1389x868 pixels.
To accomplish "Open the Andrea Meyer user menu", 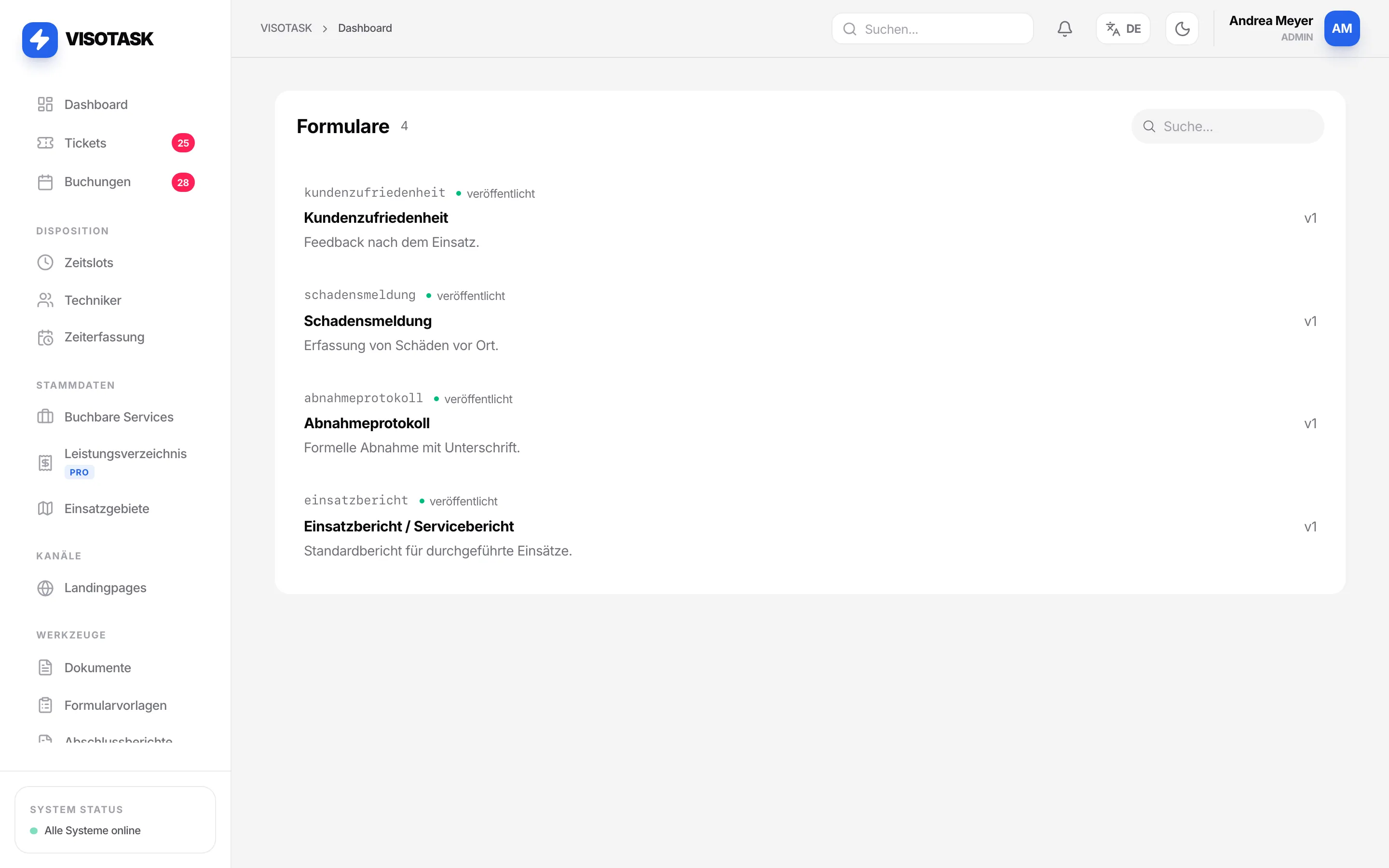I will pos(1294,29).
